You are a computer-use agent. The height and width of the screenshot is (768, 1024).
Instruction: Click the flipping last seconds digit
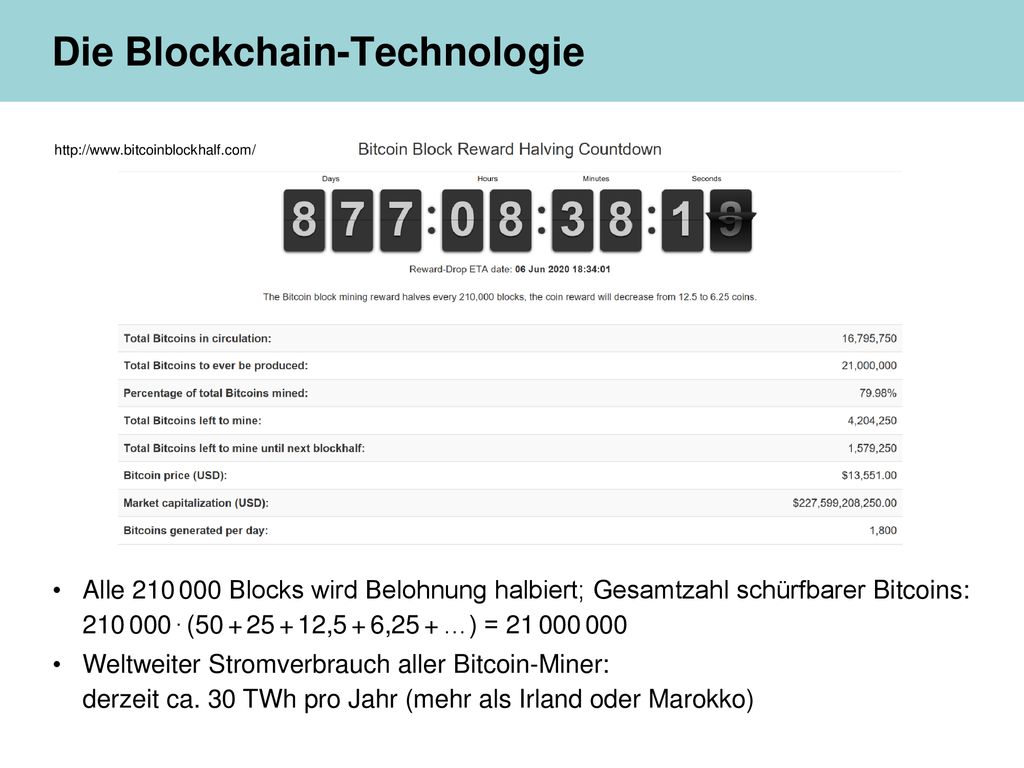point(731,220)
